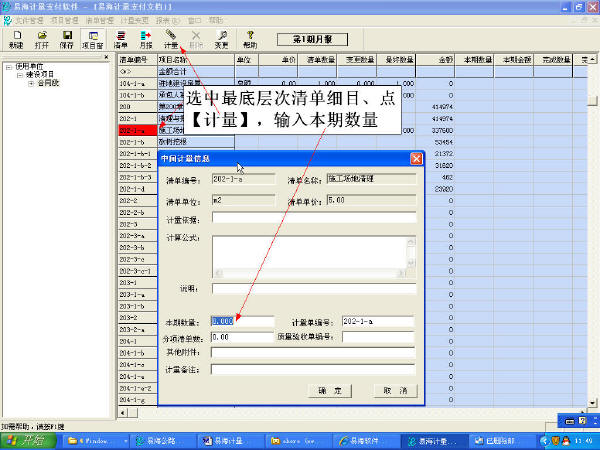The image size is (600, 450).
Task: Click the shield icon in system tray
Action: pyautogui.click(x=555, y=441)
